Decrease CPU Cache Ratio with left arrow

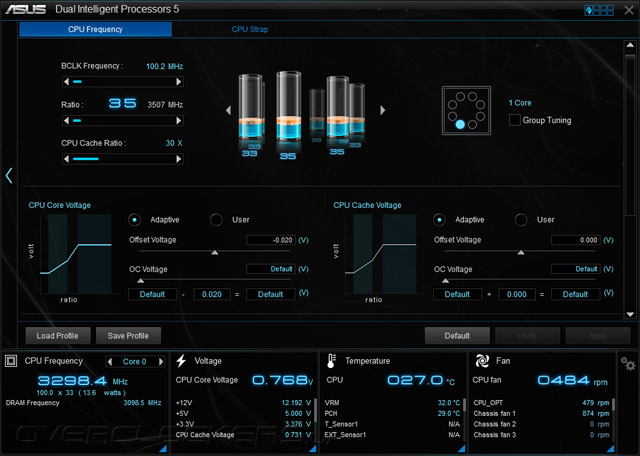point(67,159)
